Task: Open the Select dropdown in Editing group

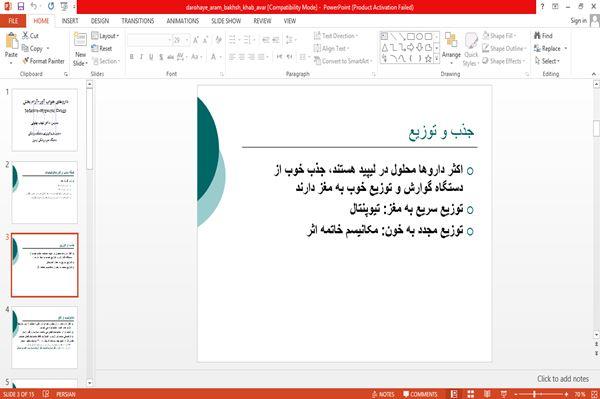Action: click(548, 61)
